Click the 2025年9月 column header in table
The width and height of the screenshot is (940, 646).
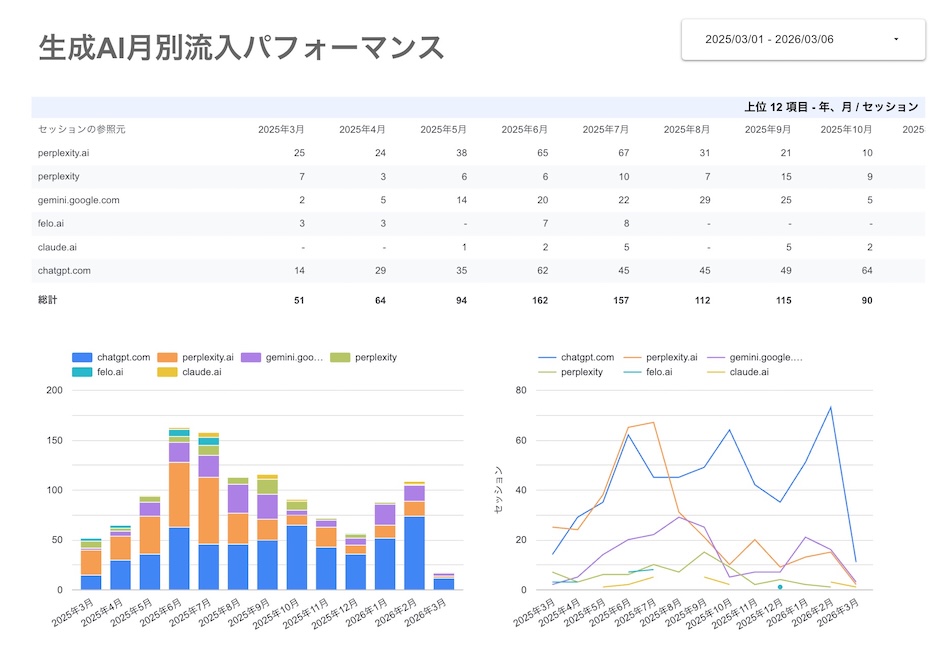[767, 129]
